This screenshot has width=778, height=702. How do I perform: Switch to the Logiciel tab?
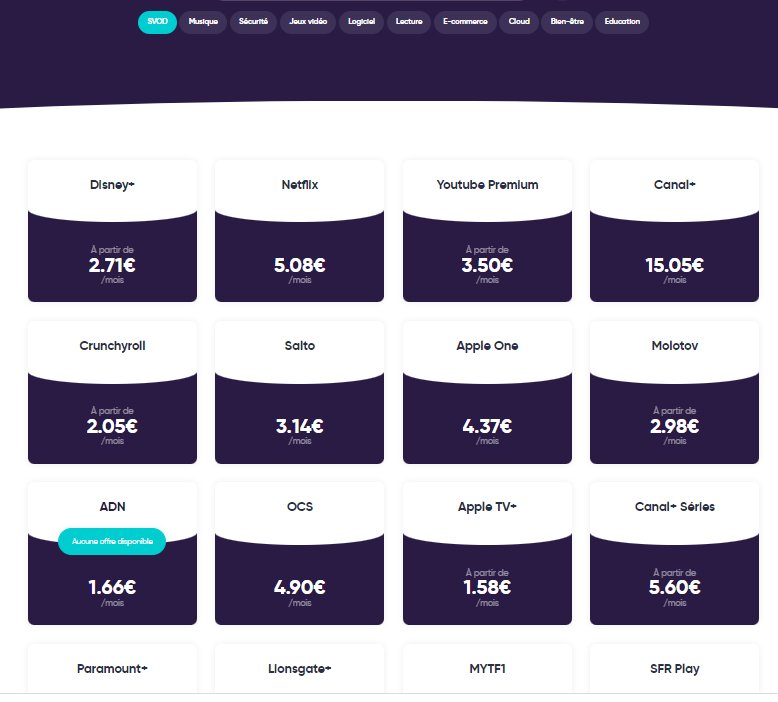[x=361, y=22]
